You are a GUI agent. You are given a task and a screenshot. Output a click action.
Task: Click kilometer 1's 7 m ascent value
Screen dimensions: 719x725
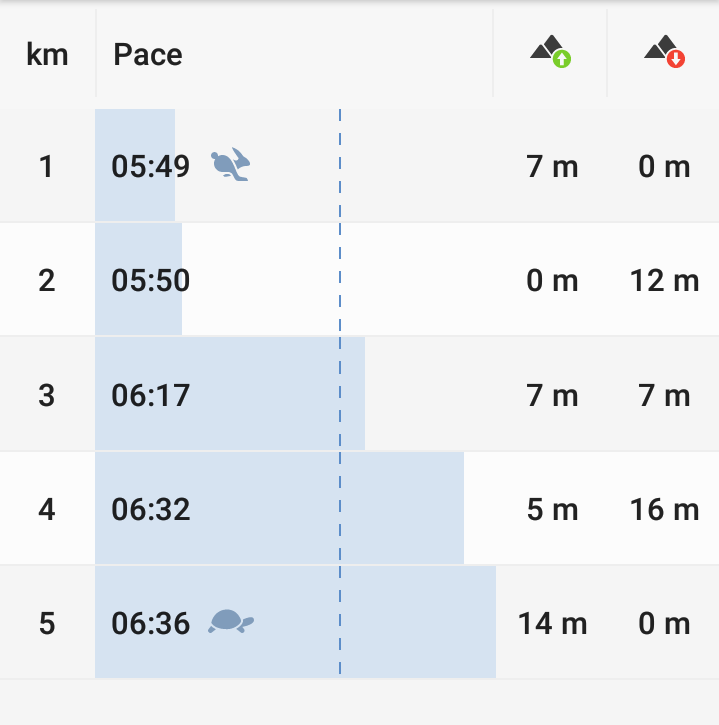click(x=552, y=166)
